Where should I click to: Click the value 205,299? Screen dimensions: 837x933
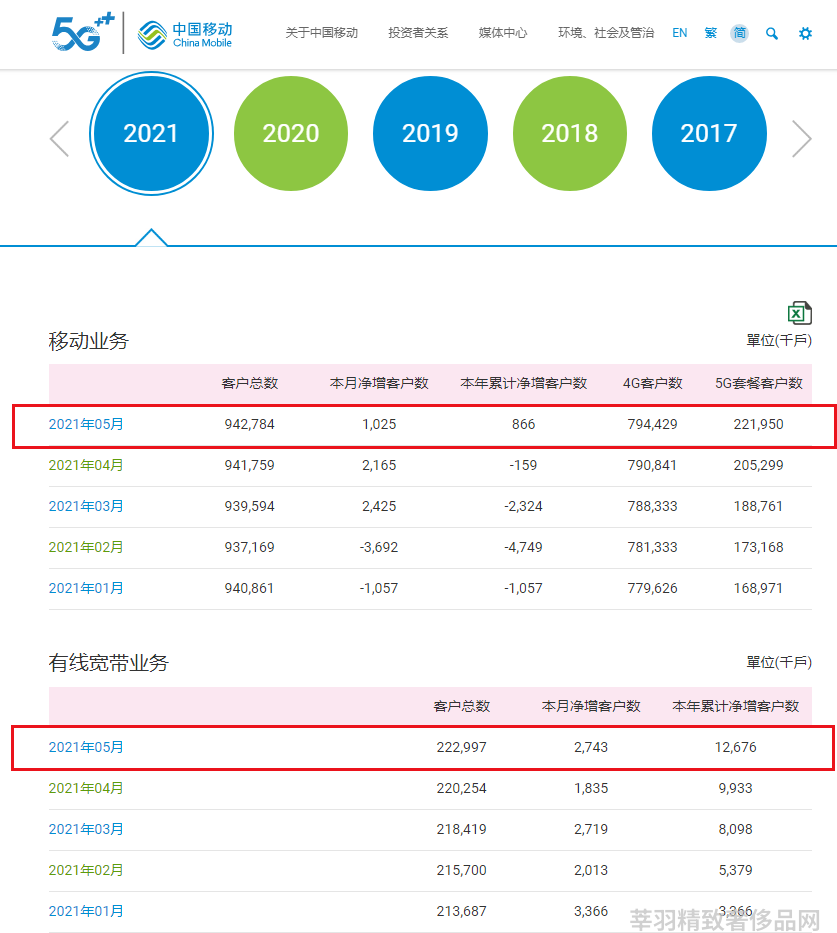(x=758, y=465)
